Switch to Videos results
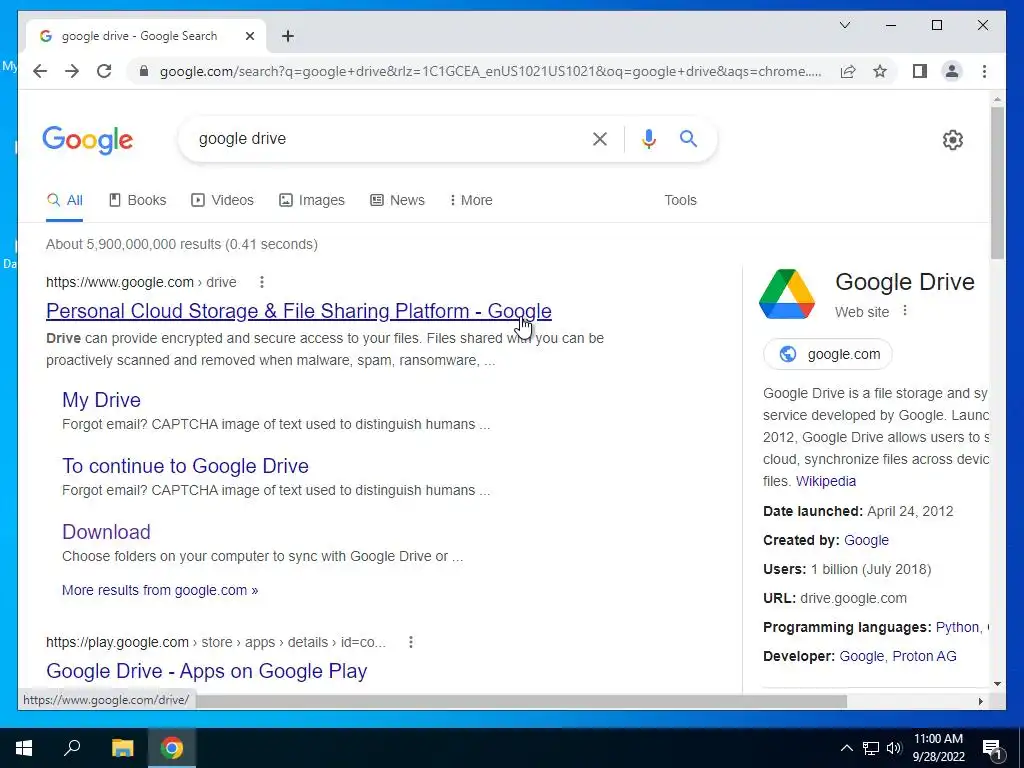 (222, 200)
